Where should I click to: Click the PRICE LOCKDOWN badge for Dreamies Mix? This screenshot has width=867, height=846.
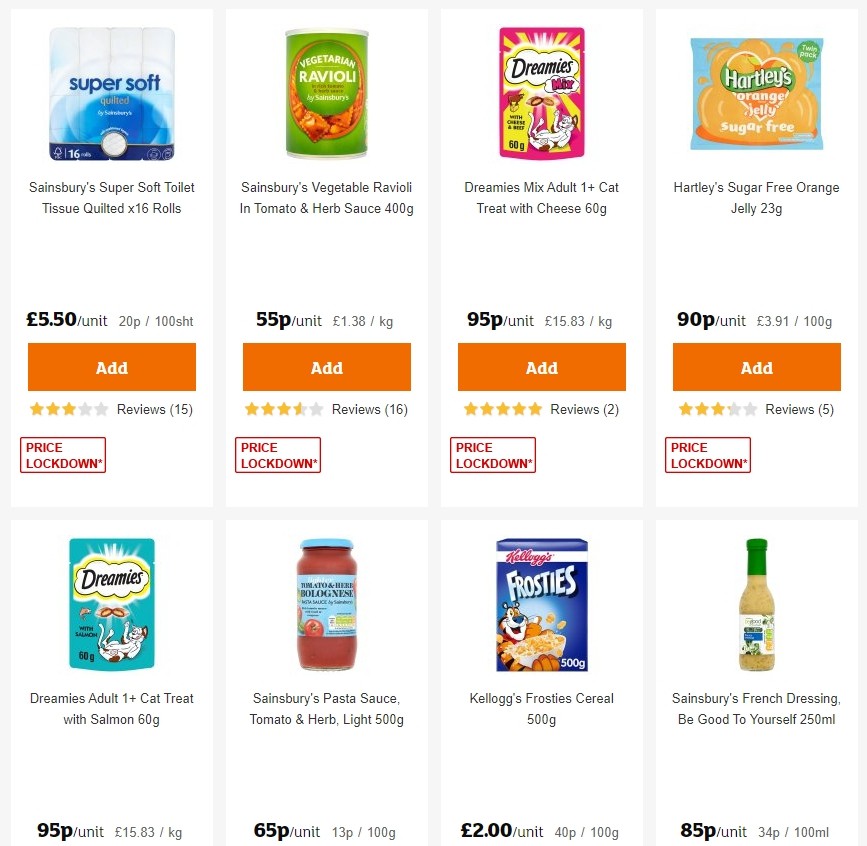point(493,454)
